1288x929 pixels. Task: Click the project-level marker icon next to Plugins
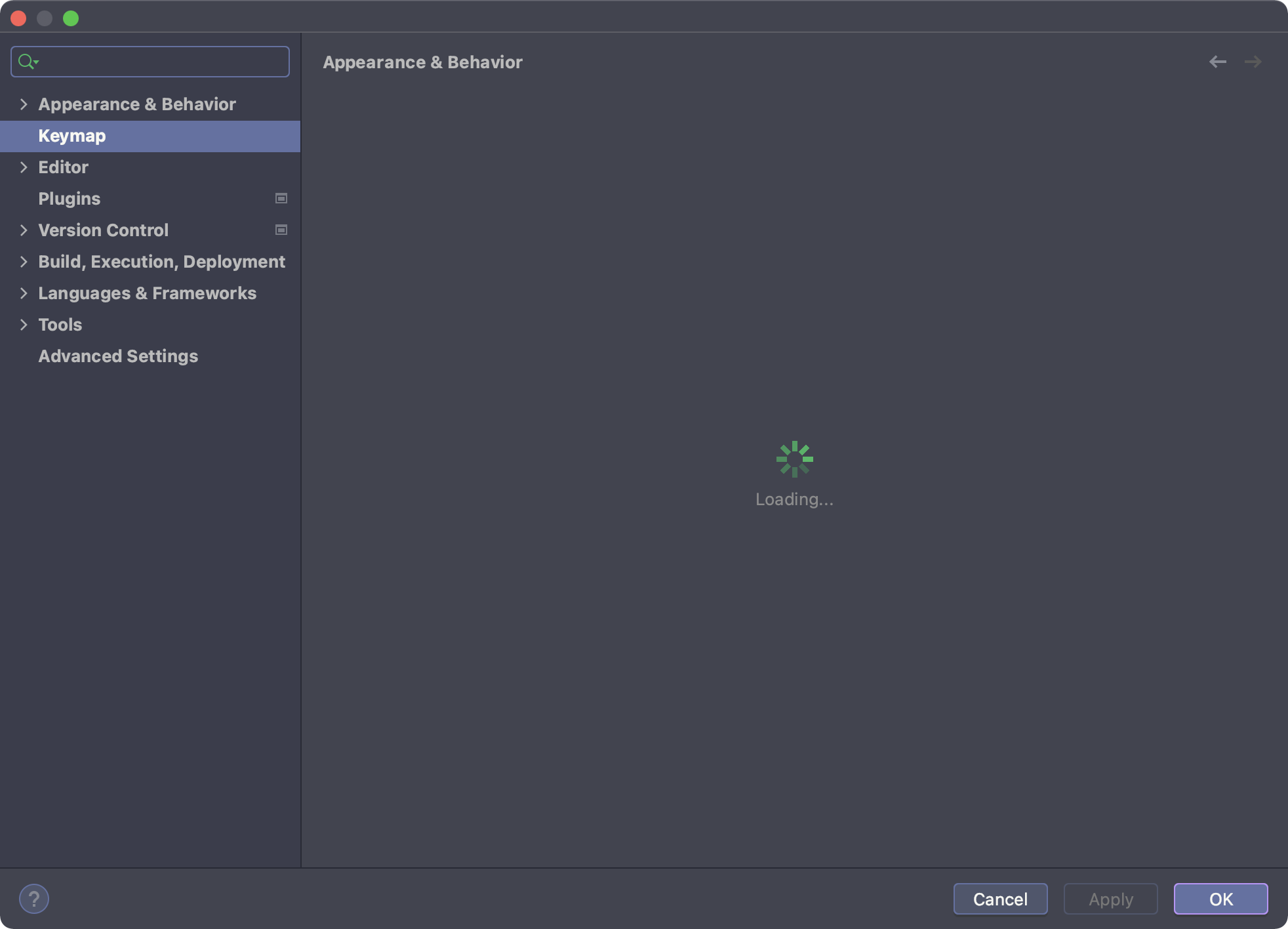pyautogui.click(x=281, y=199)
